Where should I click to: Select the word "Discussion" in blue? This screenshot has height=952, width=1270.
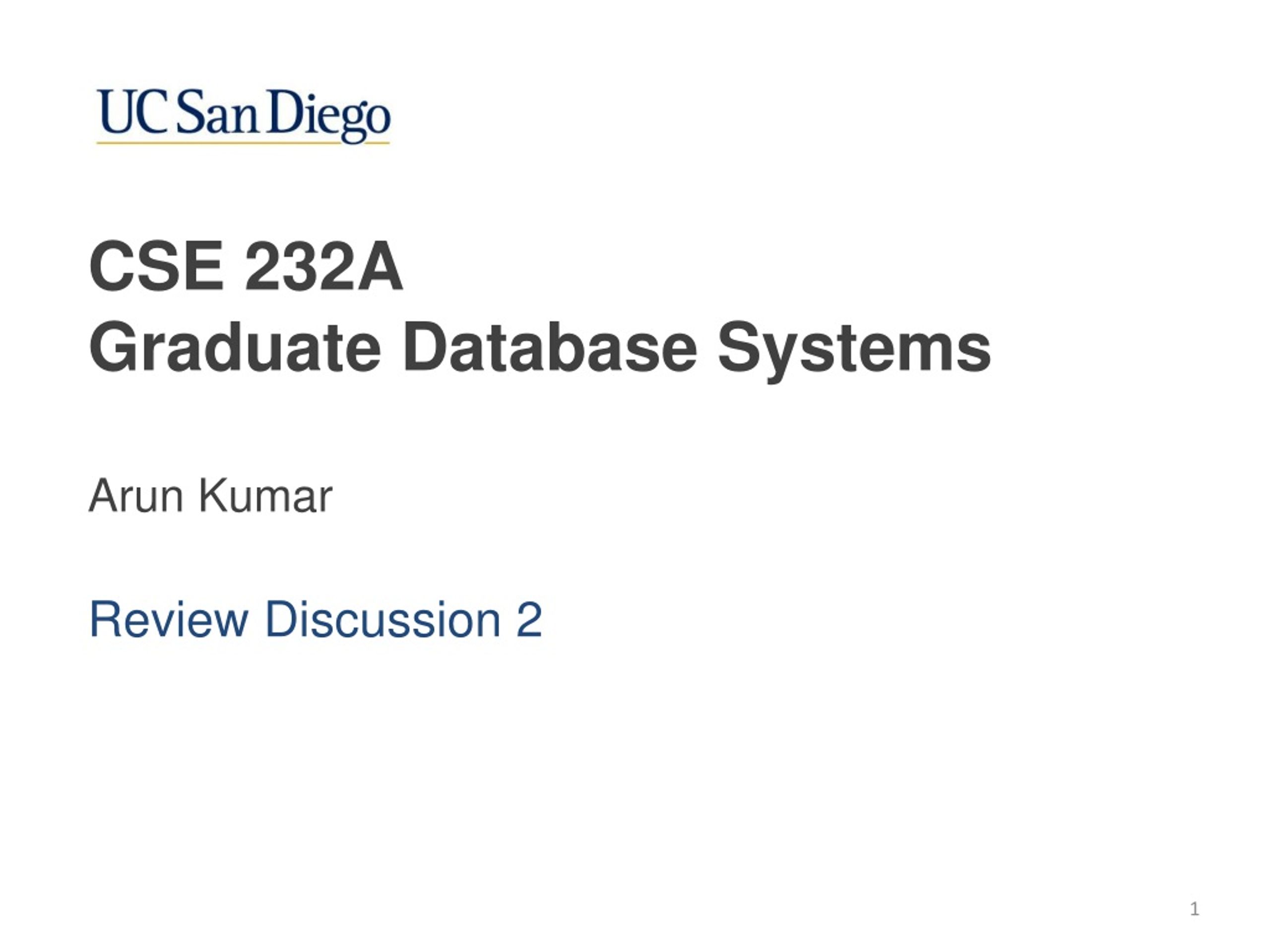[x=383, y=619]
